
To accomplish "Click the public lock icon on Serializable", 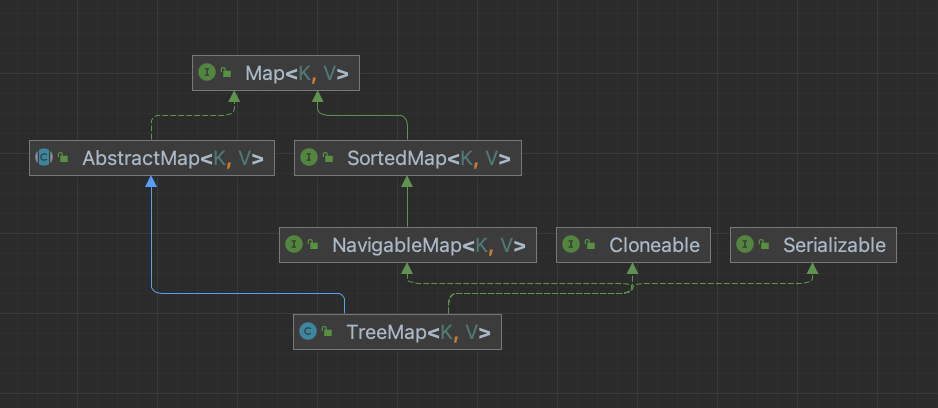I will click(x=764, y=245).
